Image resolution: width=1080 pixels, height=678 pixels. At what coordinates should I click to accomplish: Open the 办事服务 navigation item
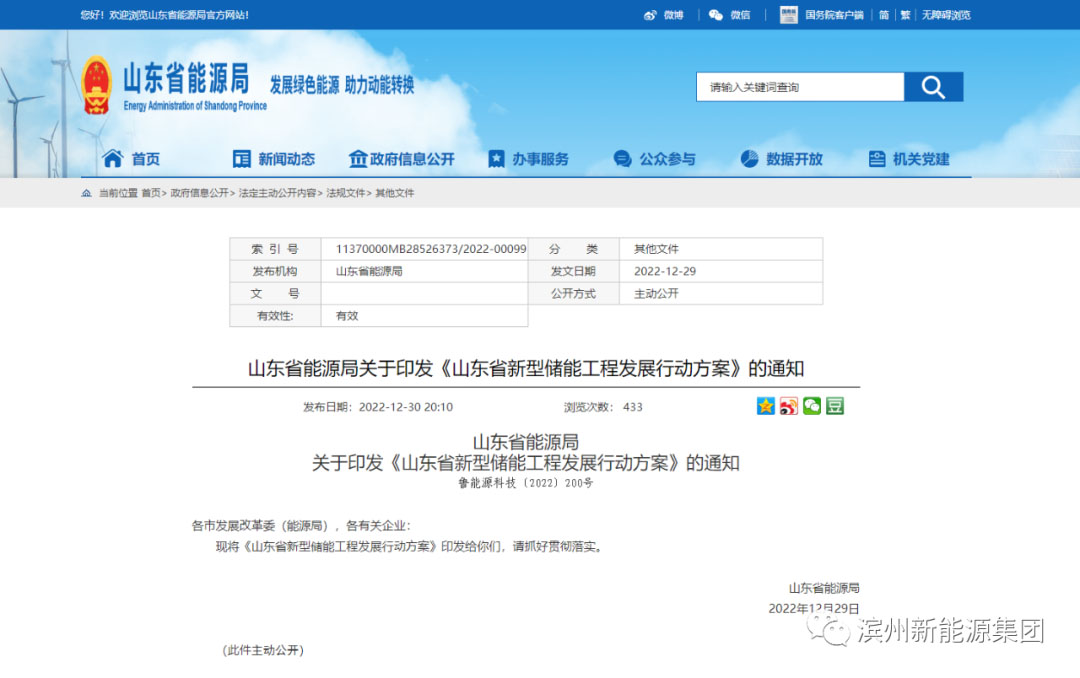click(528, 159)
